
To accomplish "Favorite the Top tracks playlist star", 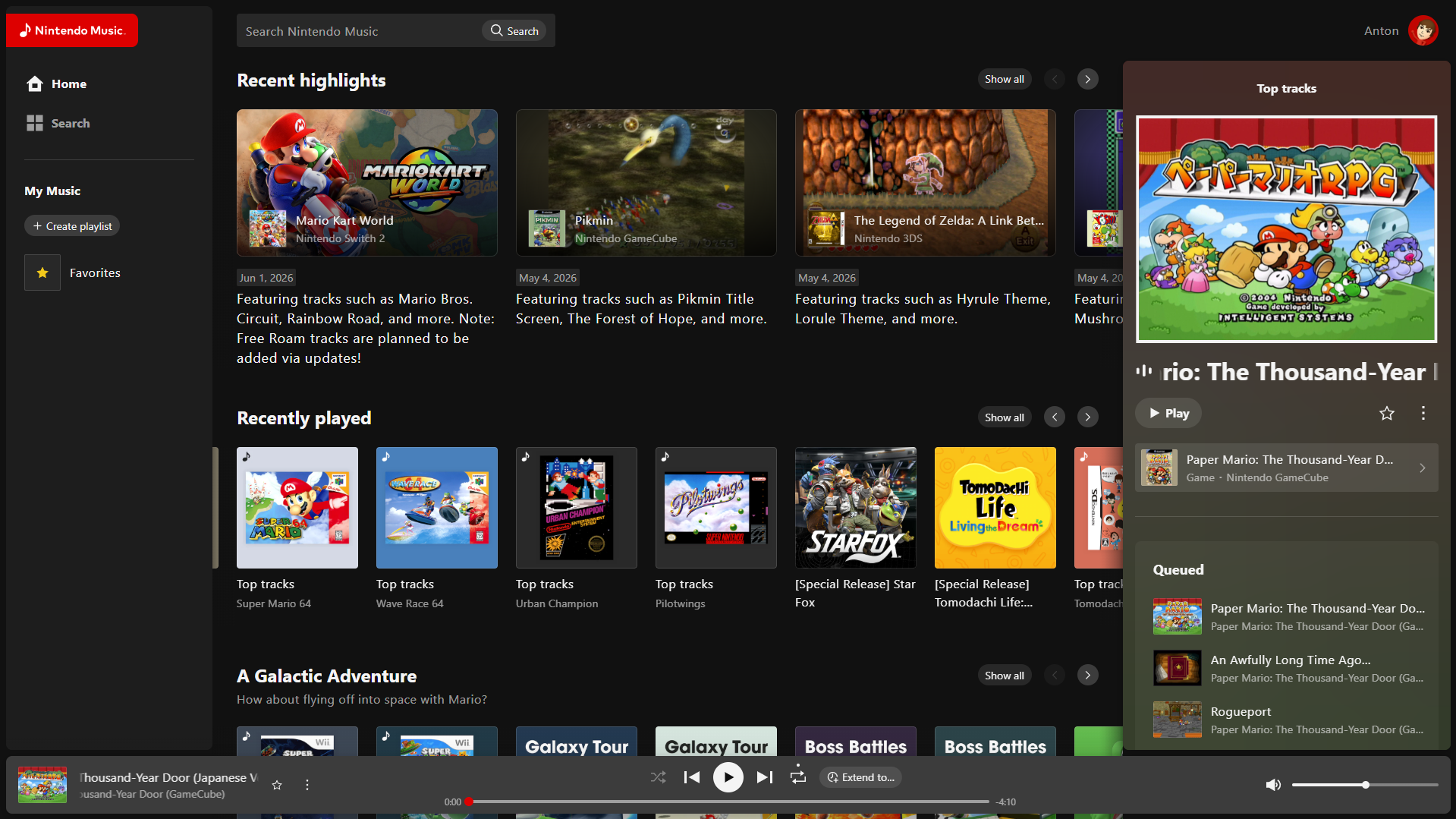I will pyautogui.click(x=1387, y=413).
